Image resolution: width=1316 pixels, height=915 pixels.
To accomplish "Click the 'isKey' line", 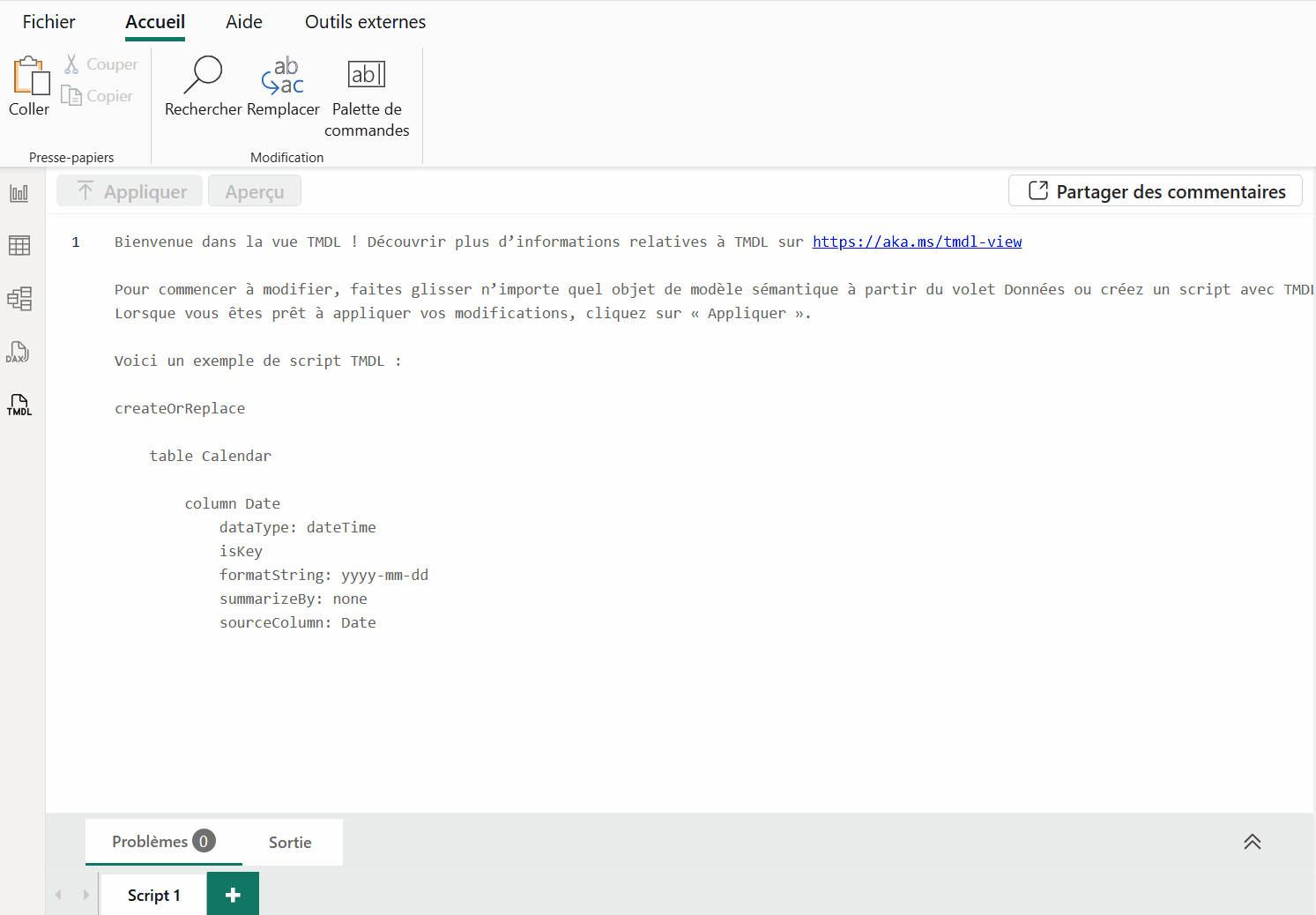I will click(242, 551).
